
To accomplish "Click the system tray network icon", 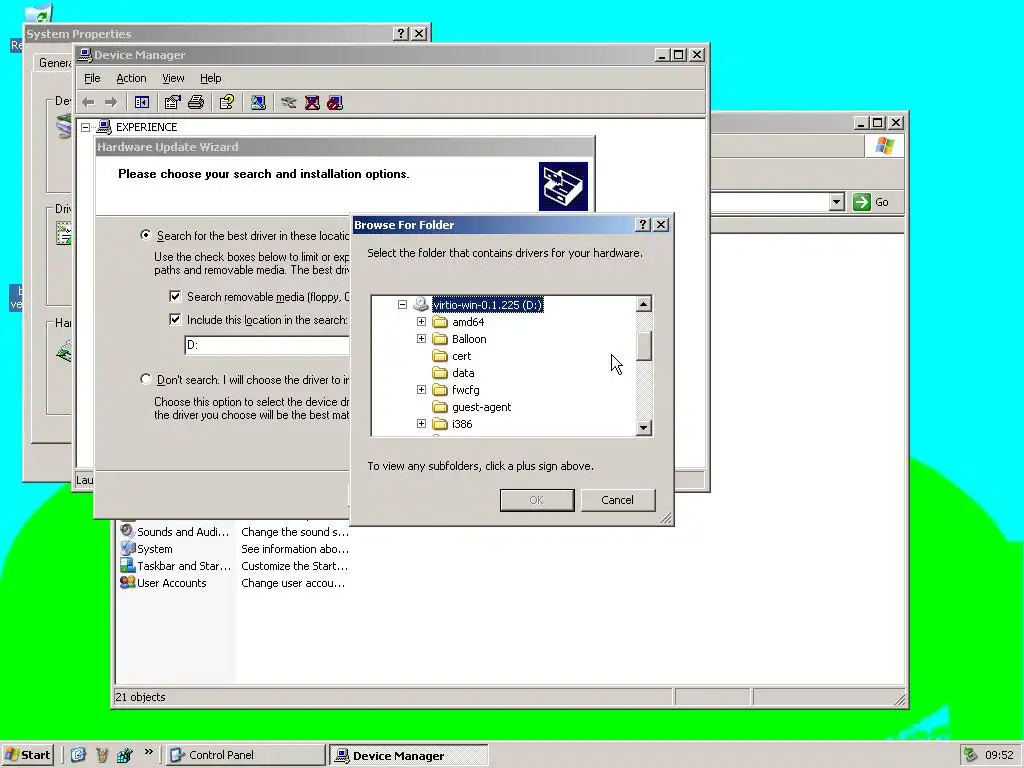I will (x=970, y=755).
